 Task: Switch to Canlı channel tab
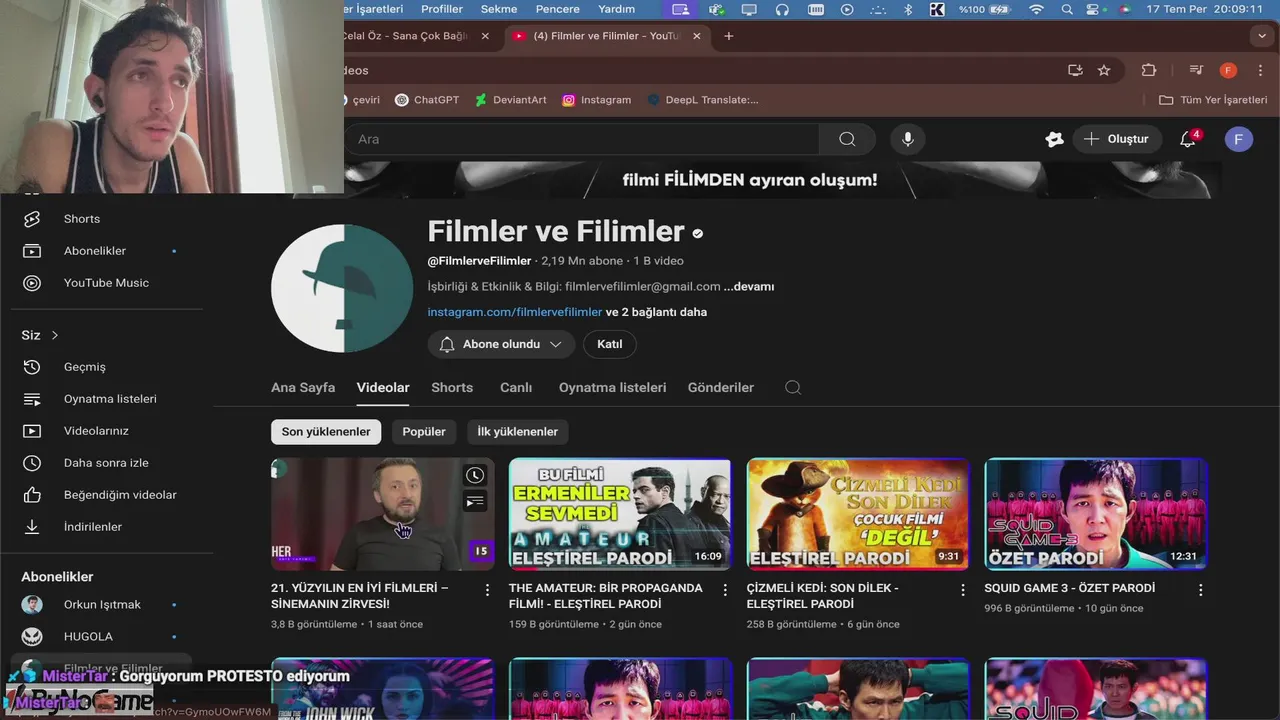516,388
